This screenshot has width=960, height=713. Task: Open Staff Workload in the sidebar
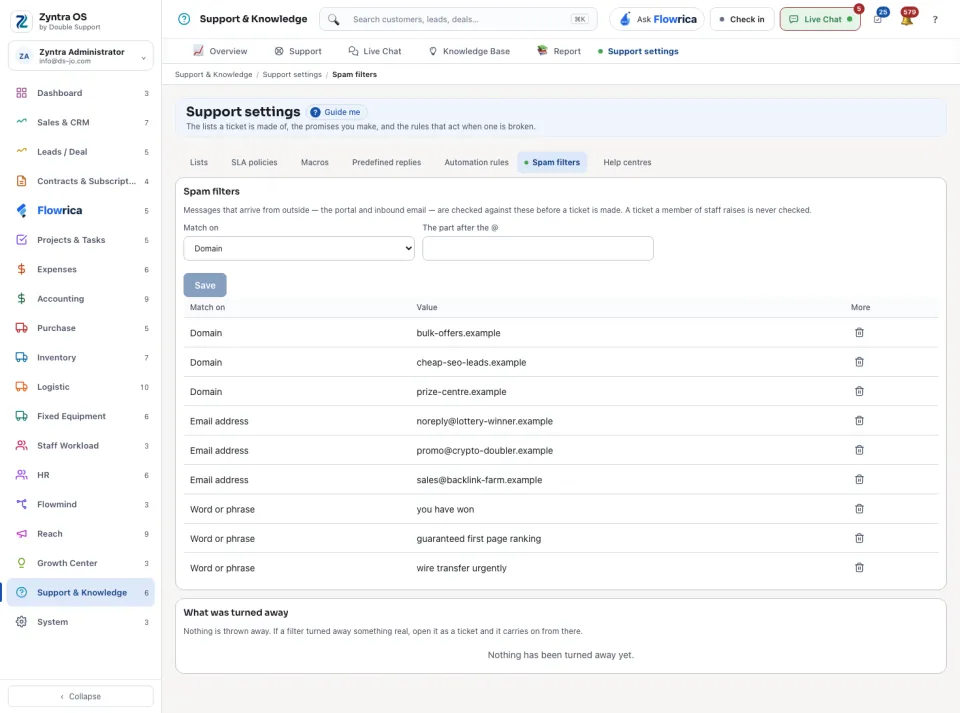81,446
